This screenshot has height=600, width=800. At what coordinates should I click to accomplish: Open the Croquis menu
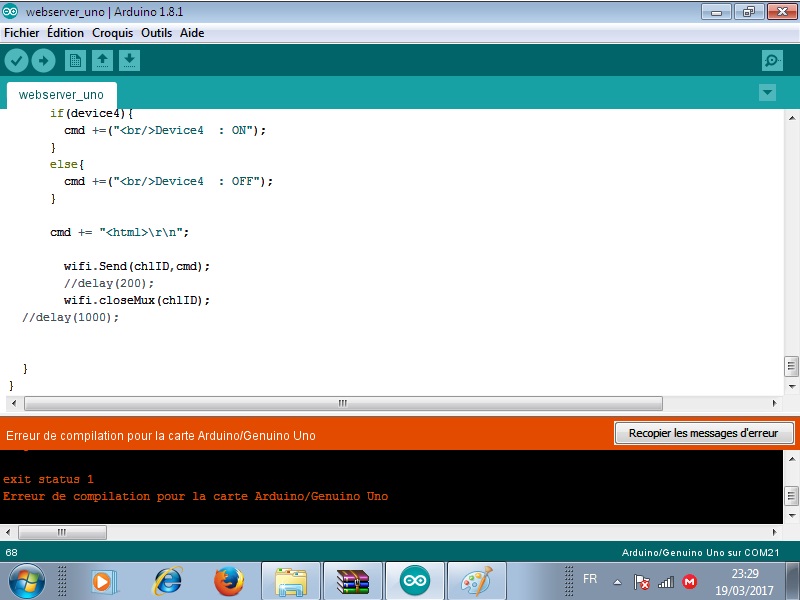coord(112,33)
